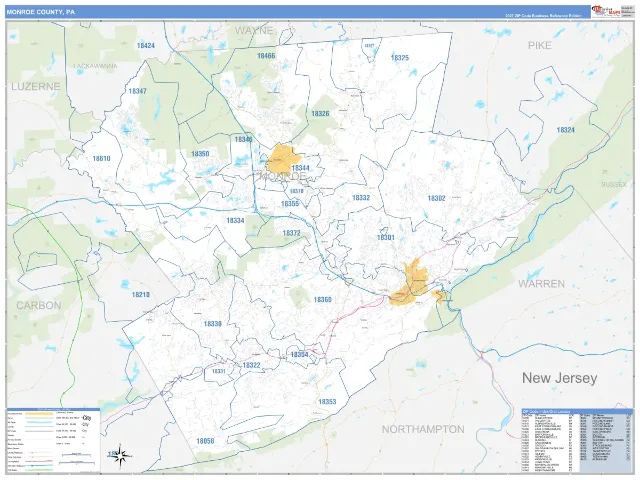Image resolution: width=640 pixels, height=480 pixels.
Task: Click ZIP code label 18346
Action: point(244,140)
